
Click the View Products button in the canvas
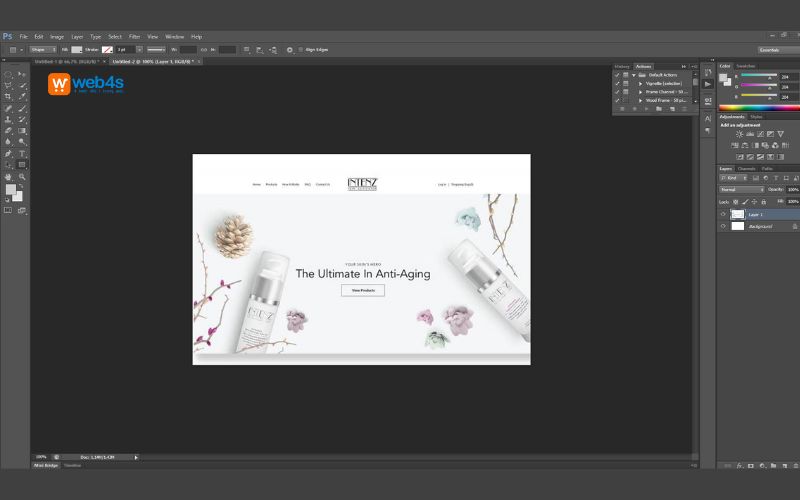coord(362,290)
